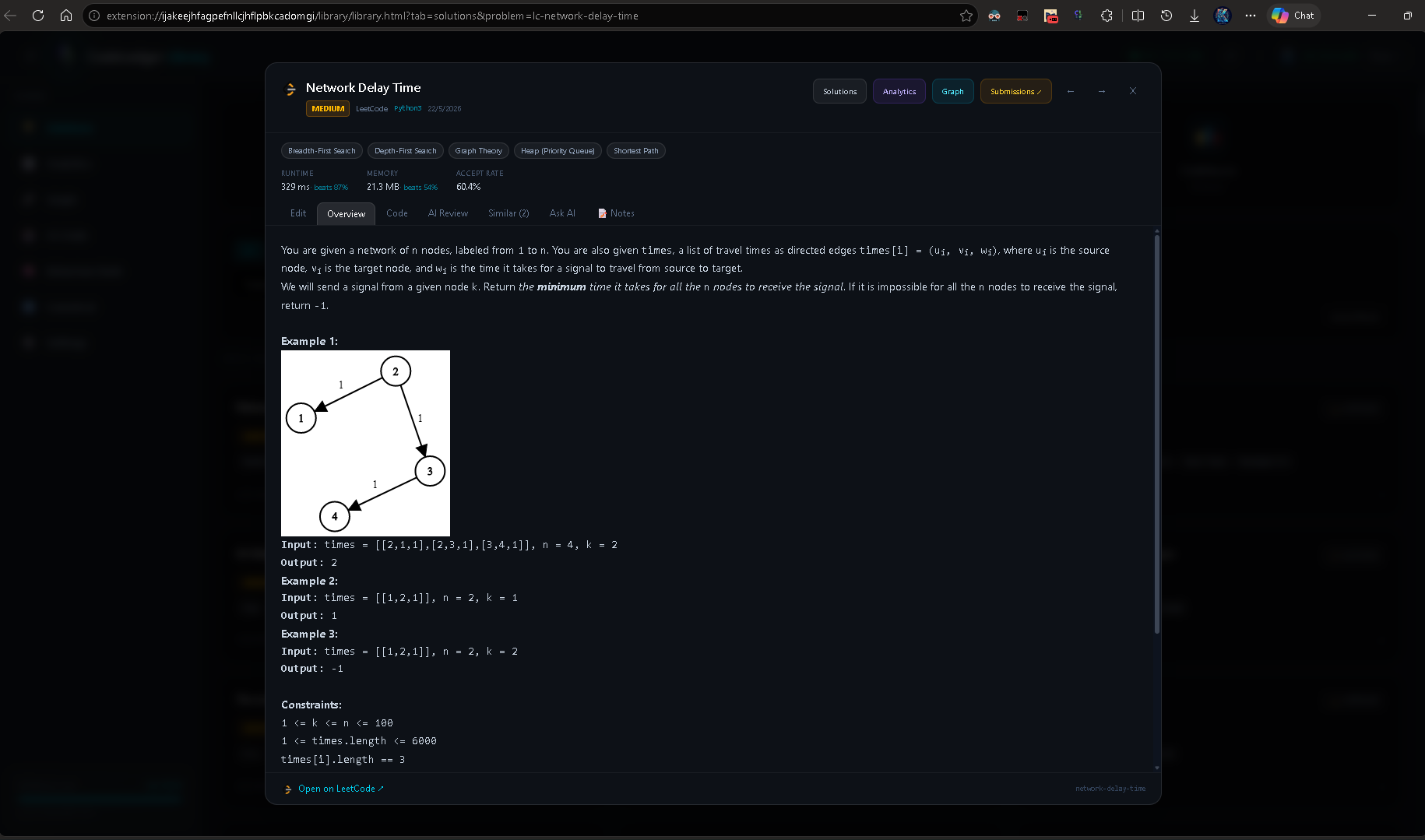This screenshot has height=840, width=1425.
Task: Open the browser home page icon
Action: [x=66, y=16]
